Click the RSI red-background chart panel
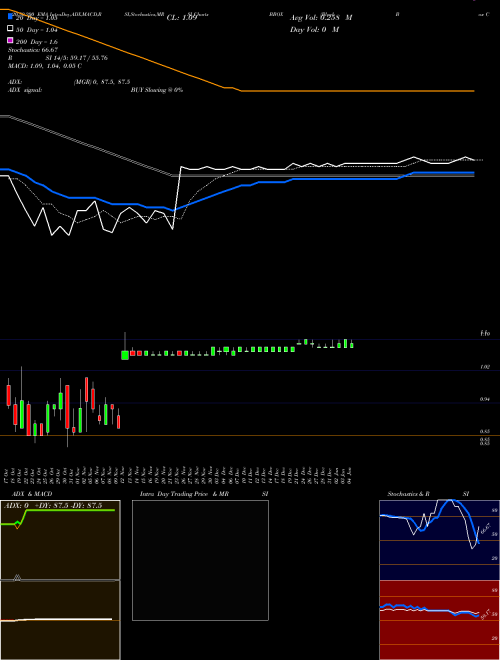The height and width of the screenshot is (660, 500). coord(439,620)
